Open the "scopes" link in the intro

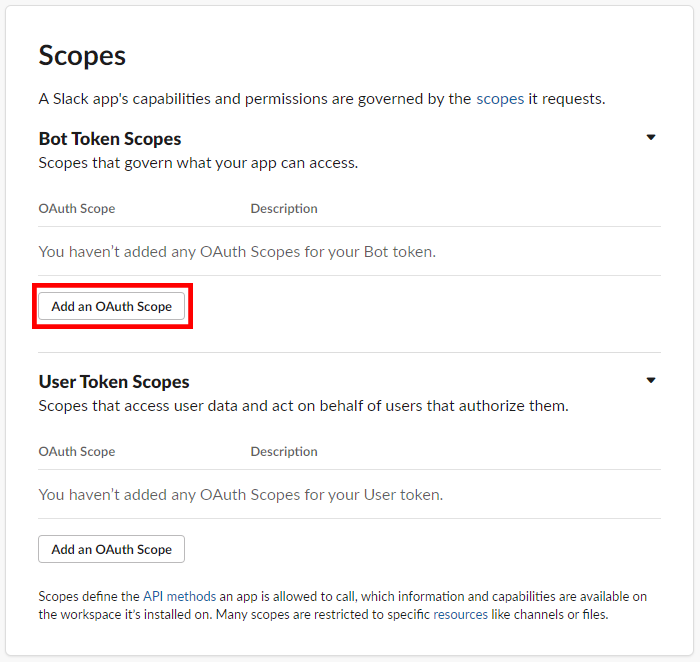(x=500, y=99)
